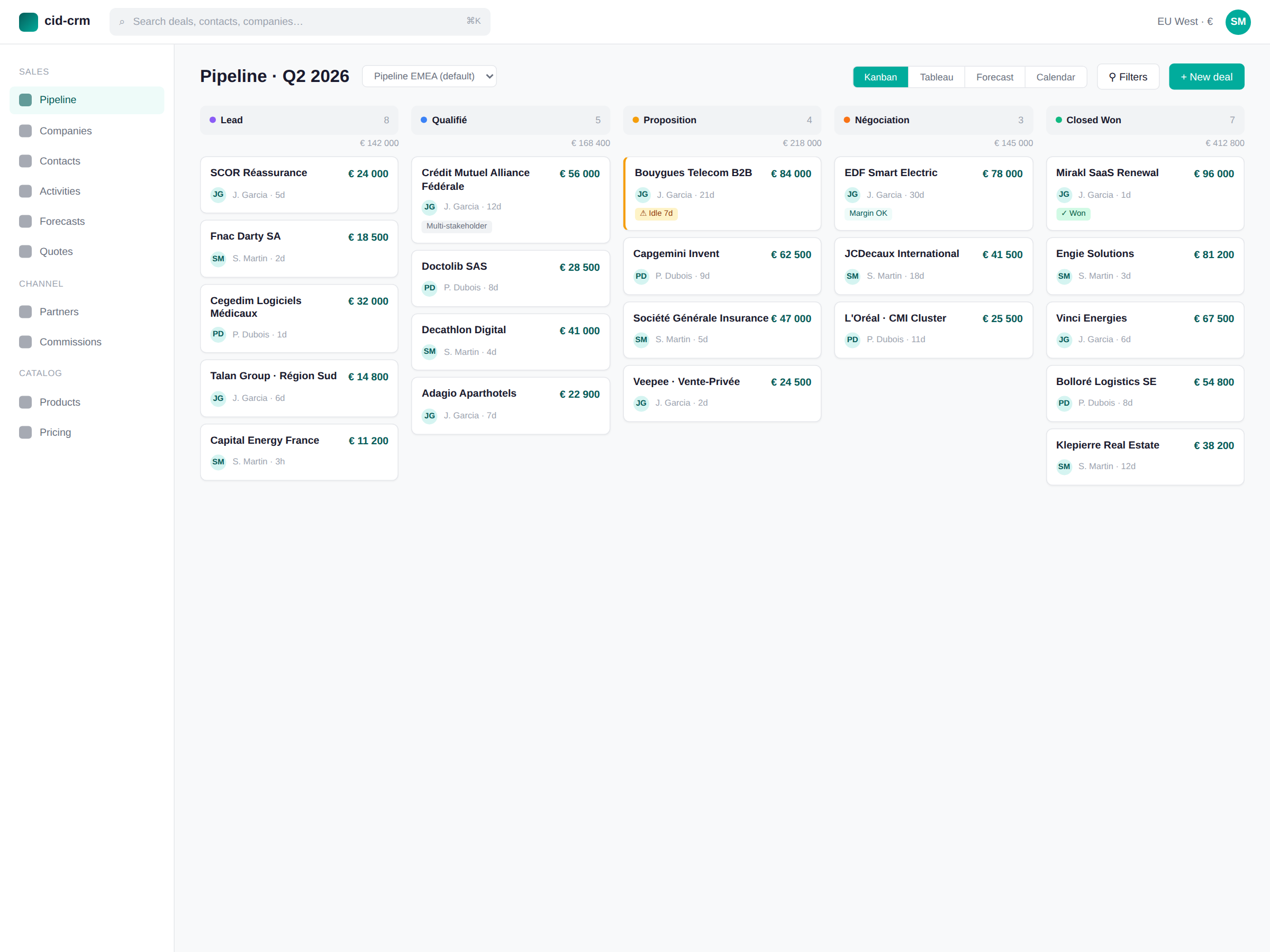Open the Pipeline EMEA (default) dropdown
This screenshot has height=952, width=1270.
click(430, 76)
